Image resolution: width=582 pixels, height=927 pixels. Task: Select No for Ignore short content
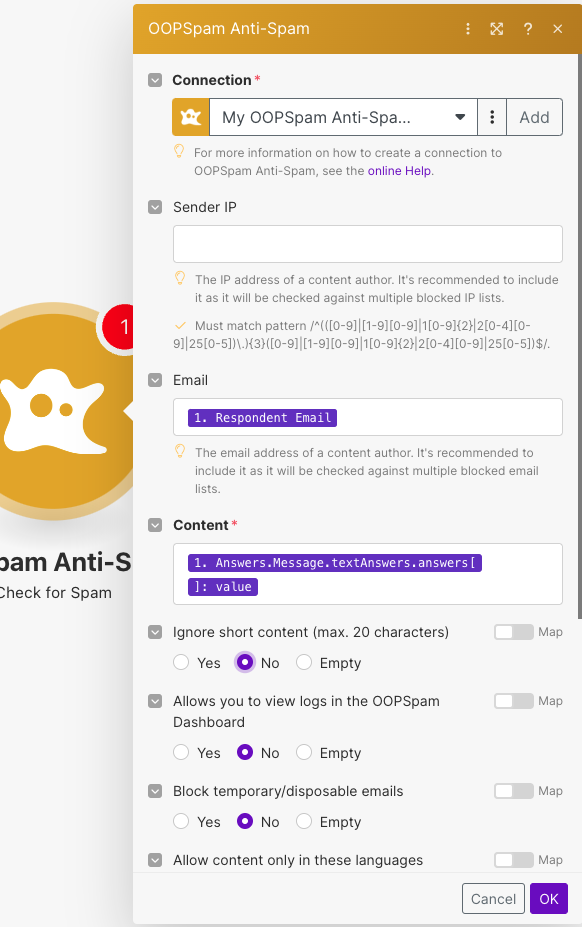[x=245, y=662]
